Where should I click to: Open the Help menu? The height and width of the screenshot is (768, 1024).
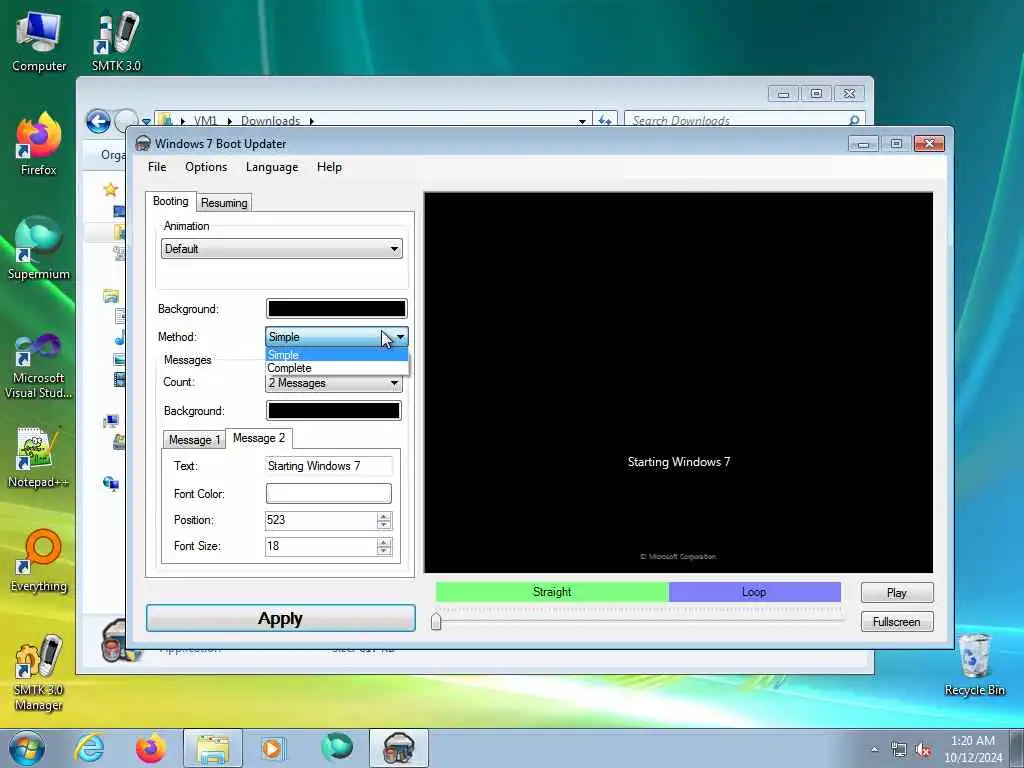[329, 167]
